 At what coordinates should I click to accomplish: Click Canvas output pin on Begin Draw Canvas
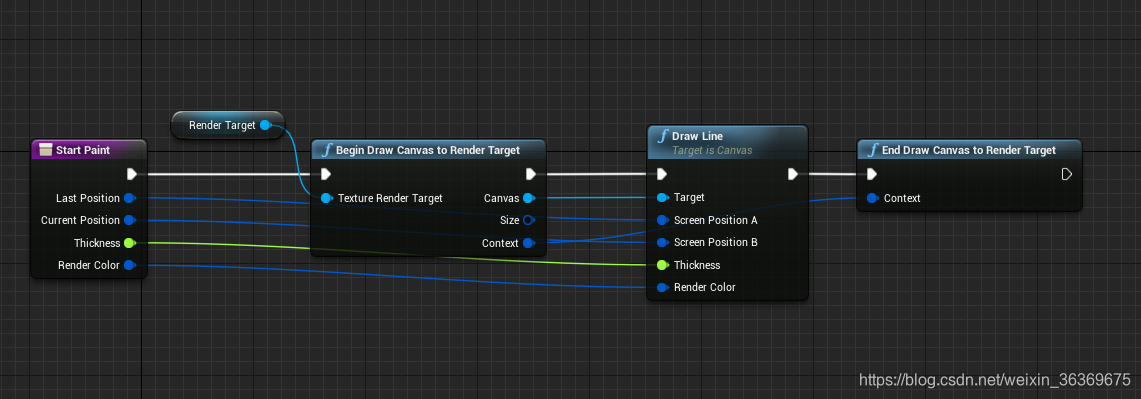529,198
